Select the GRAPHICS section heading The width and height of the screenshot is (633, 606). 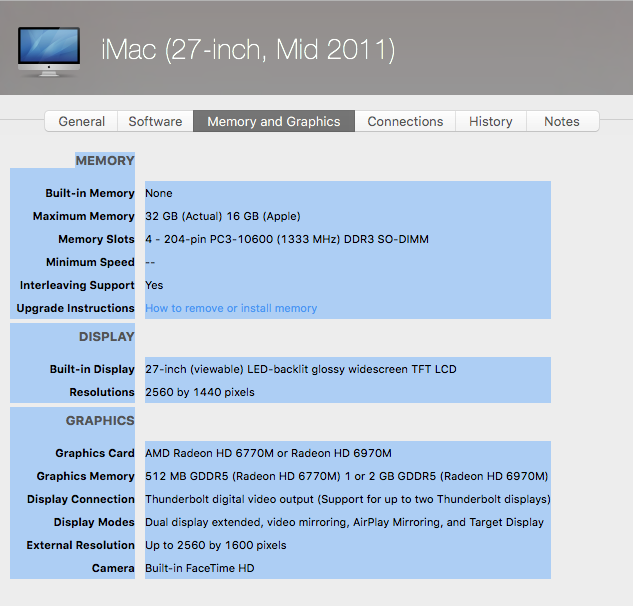click(100, 420)
